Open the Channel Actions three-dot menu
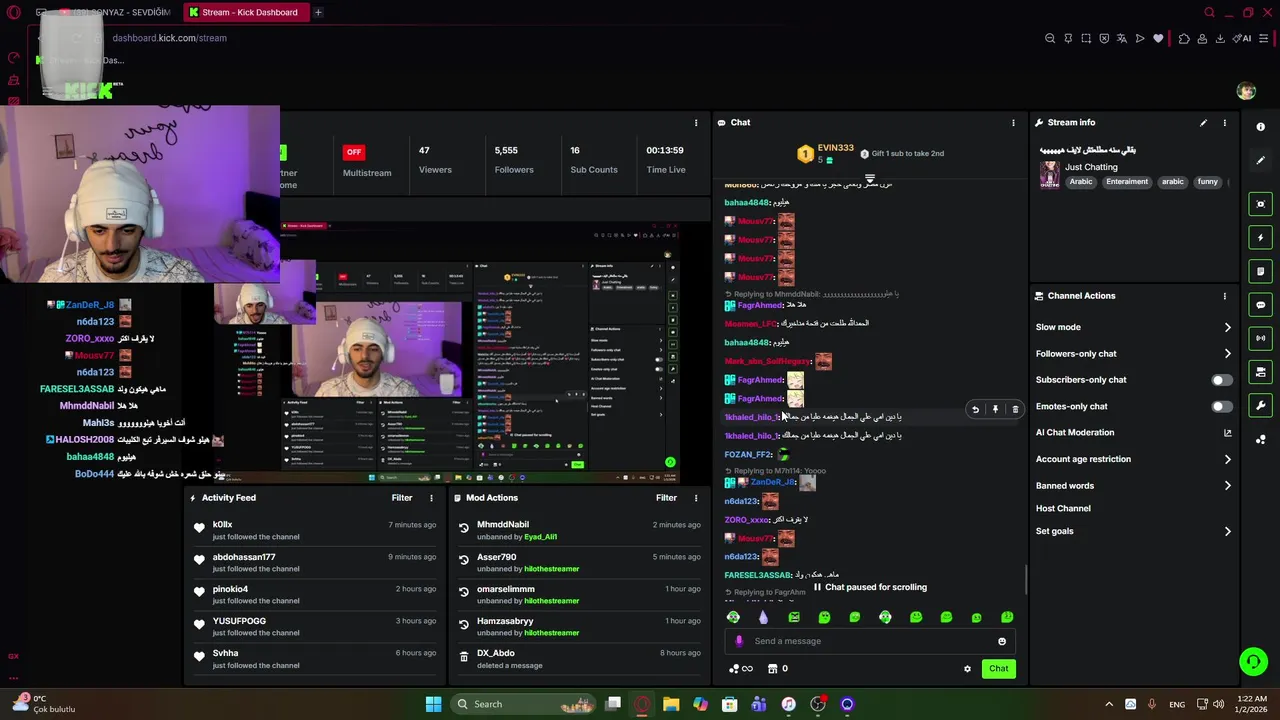This screenshot has height=720, width=1280. (1225, 296)
